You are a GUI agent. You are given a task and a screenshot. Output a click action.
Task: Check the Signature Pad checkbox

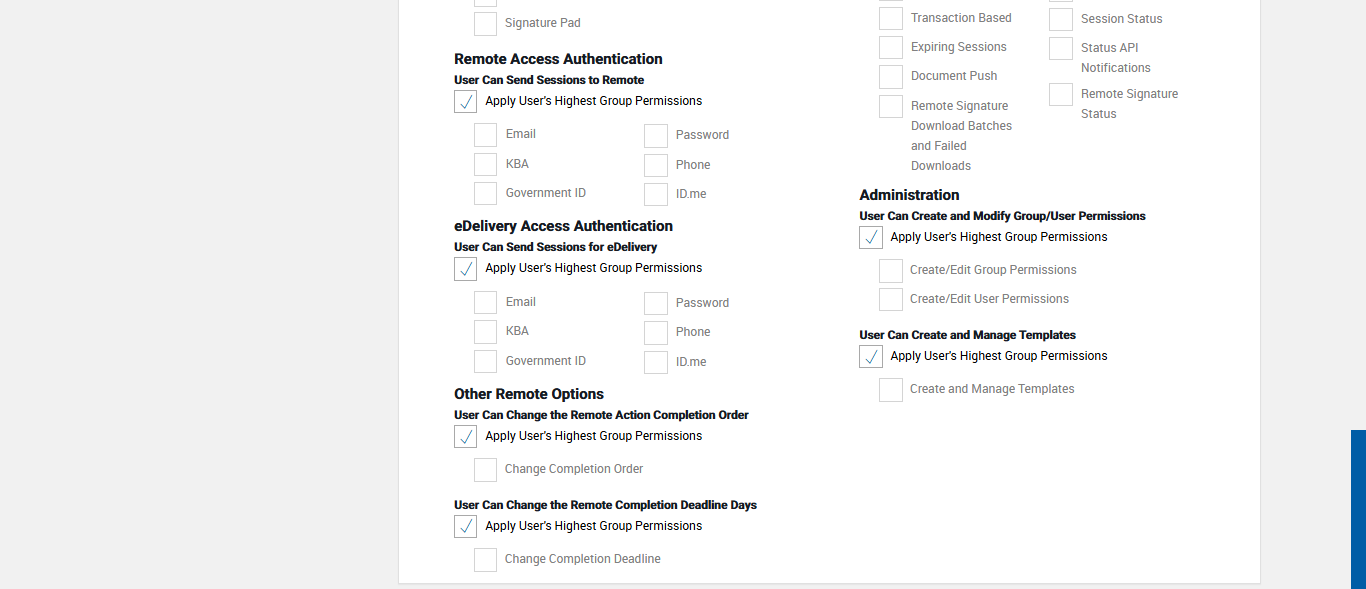485,24
